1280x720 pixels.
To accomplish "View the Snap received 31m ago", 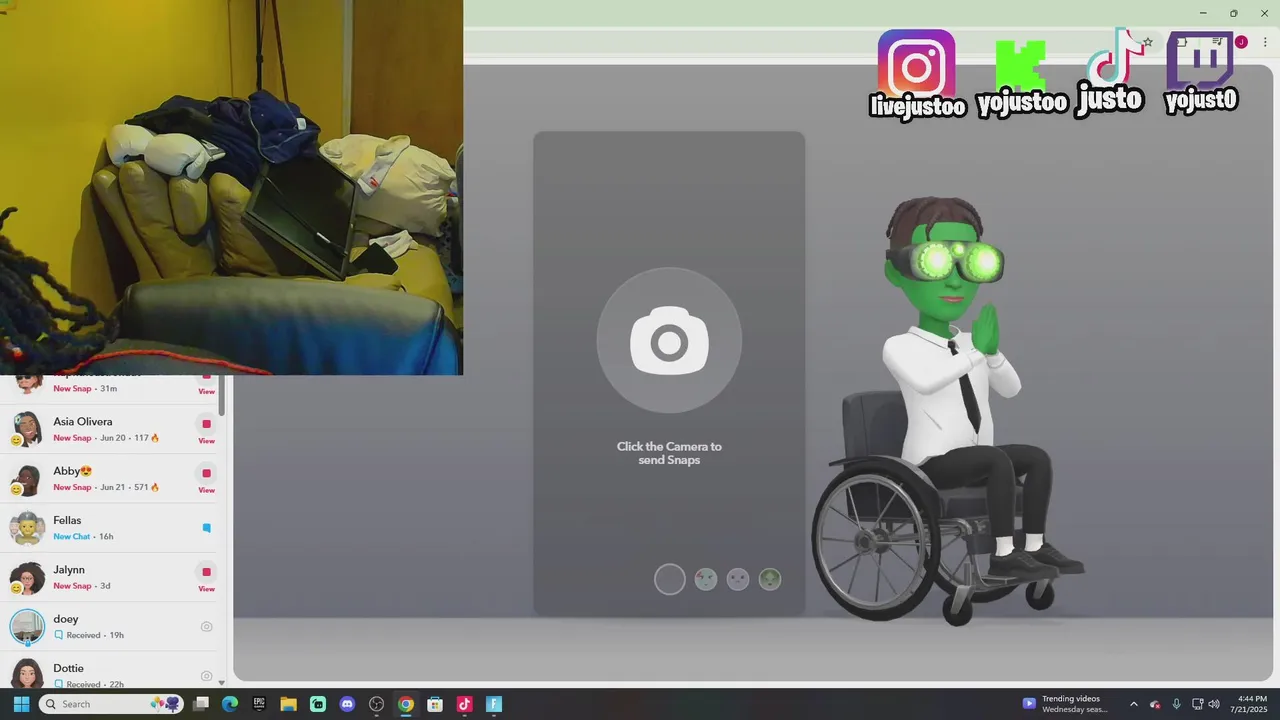I will coord(206,385).
